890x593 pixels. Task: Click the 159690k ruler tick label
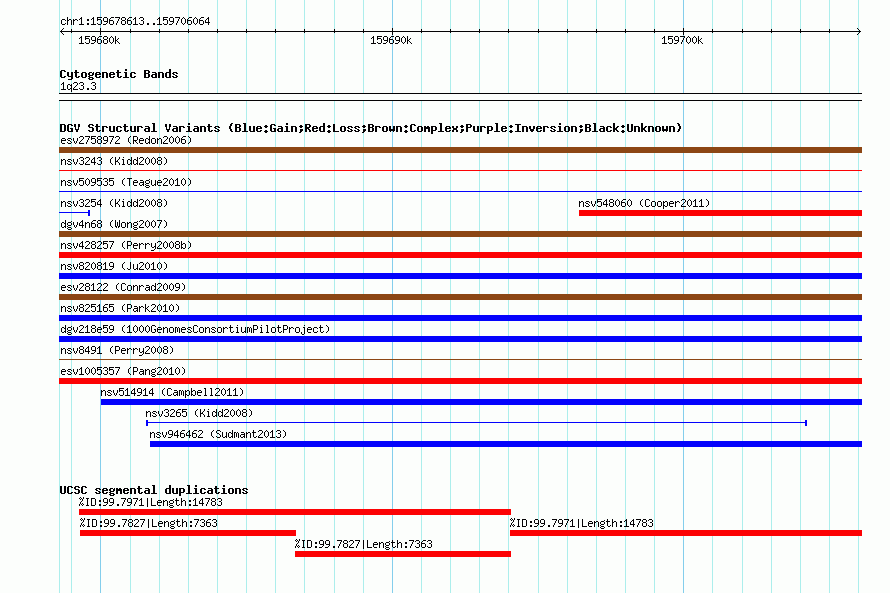tap(391, 40)
